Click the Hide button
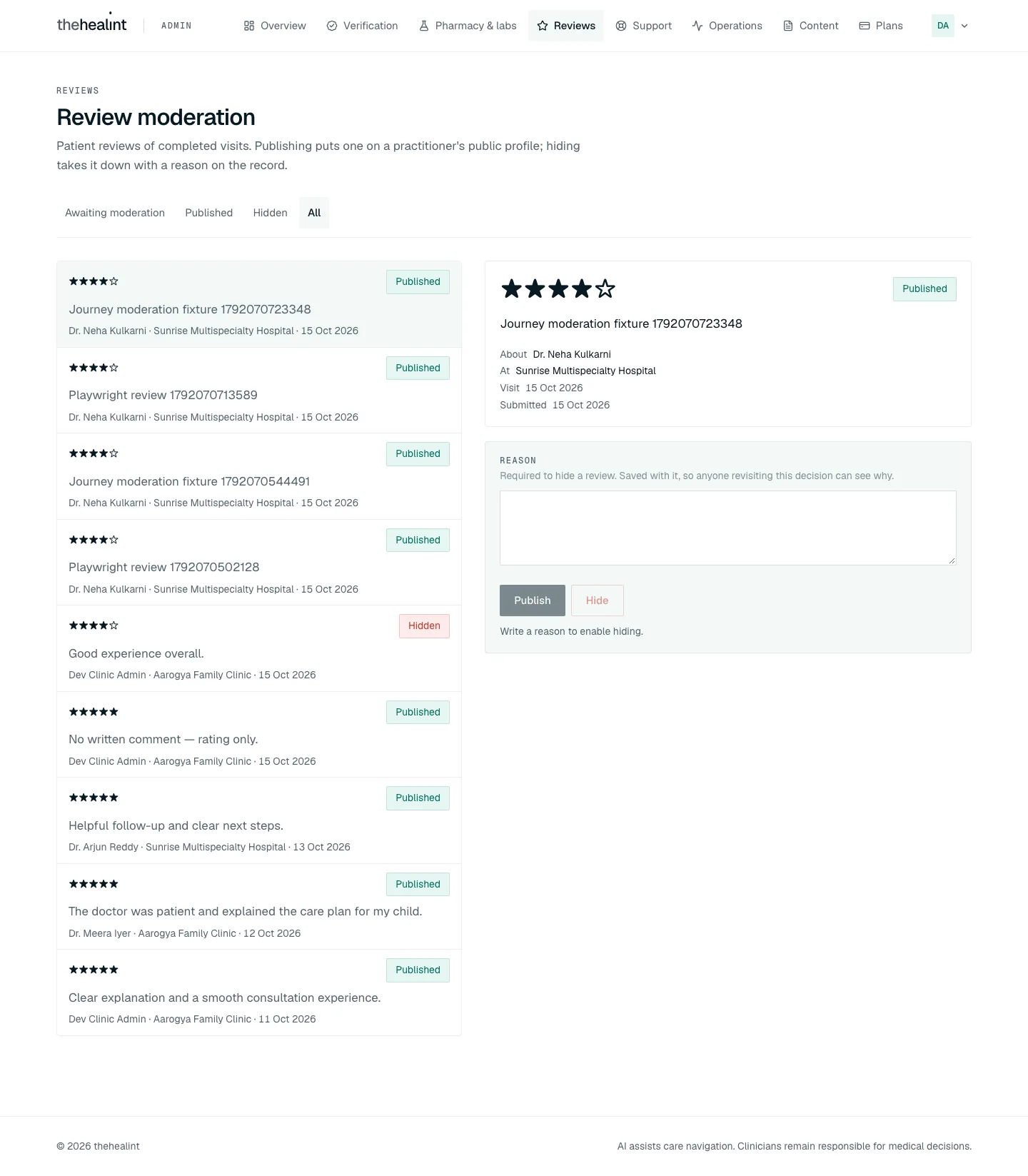The image size is (1028, 1176). (x=598, y=600)
